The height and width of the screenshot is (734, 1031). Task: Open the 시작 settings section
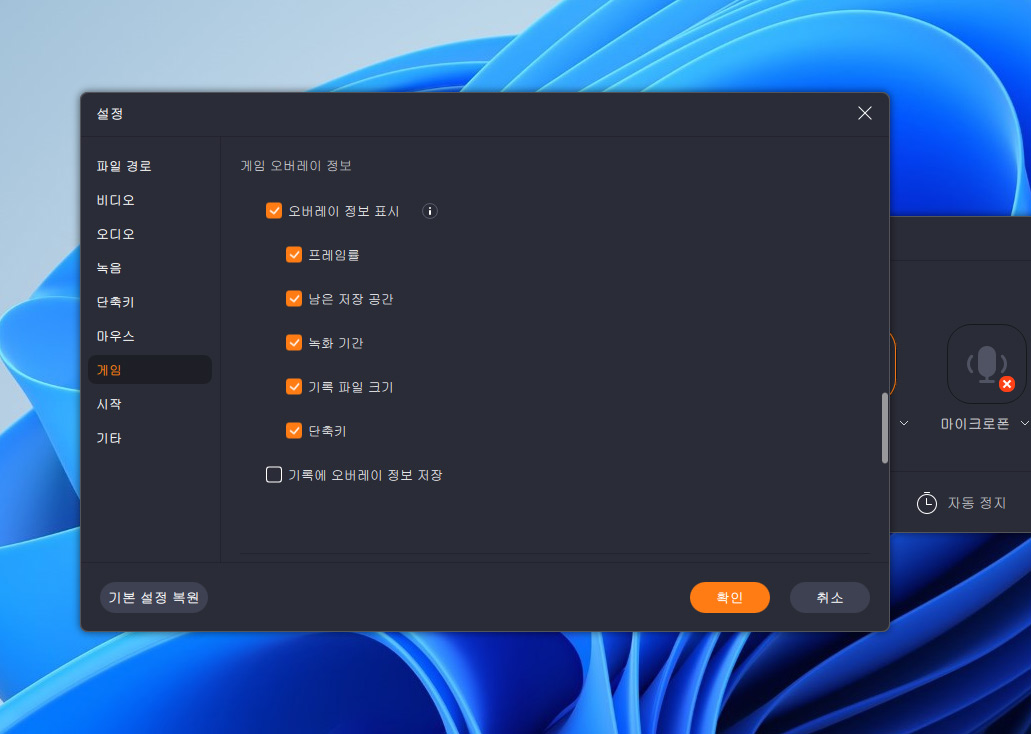pyautogui.click(x=109, y=404)
